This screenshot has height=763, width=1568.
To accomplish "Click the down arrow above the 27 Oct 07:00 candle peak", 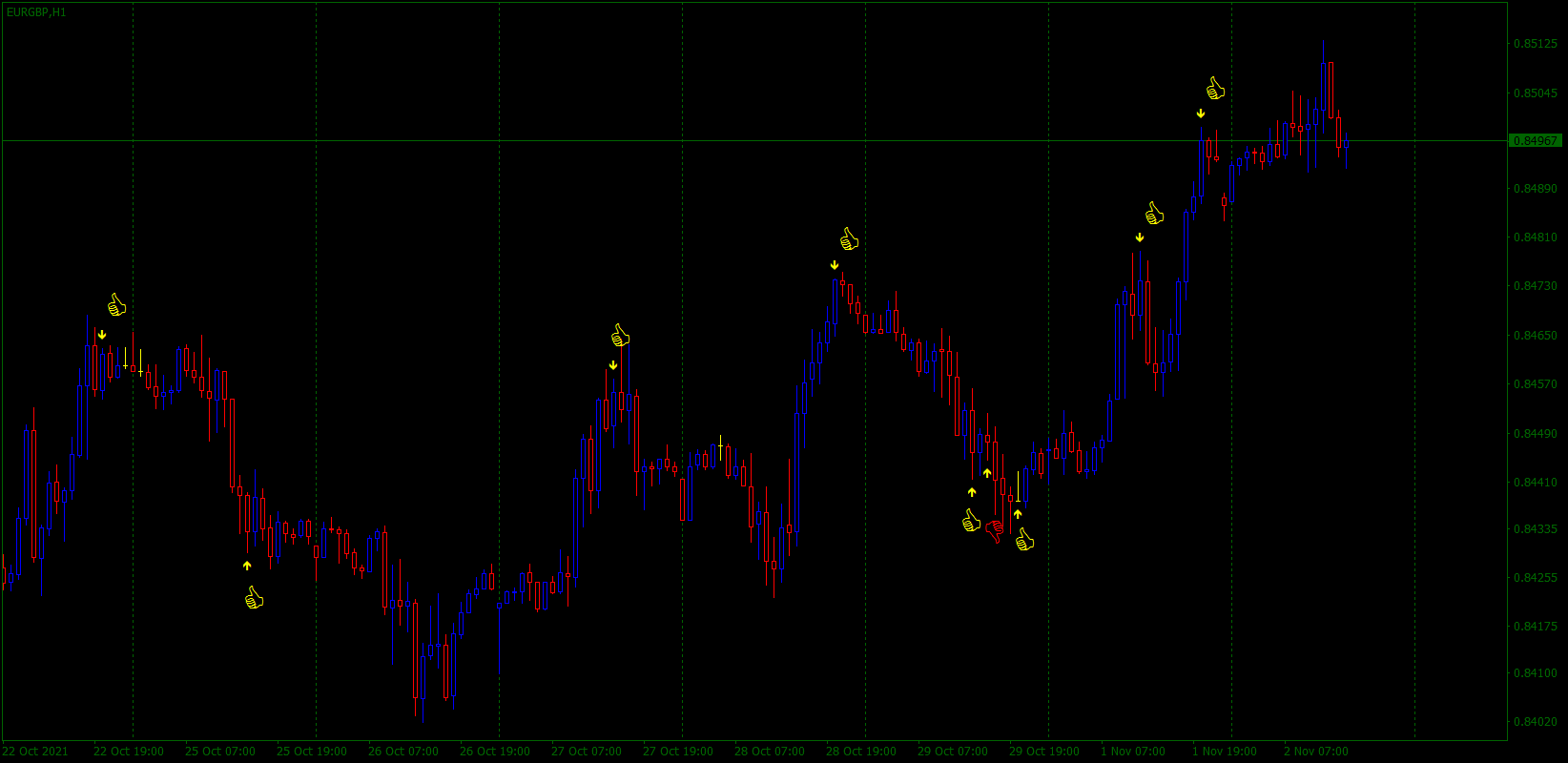I will (613, 365).
